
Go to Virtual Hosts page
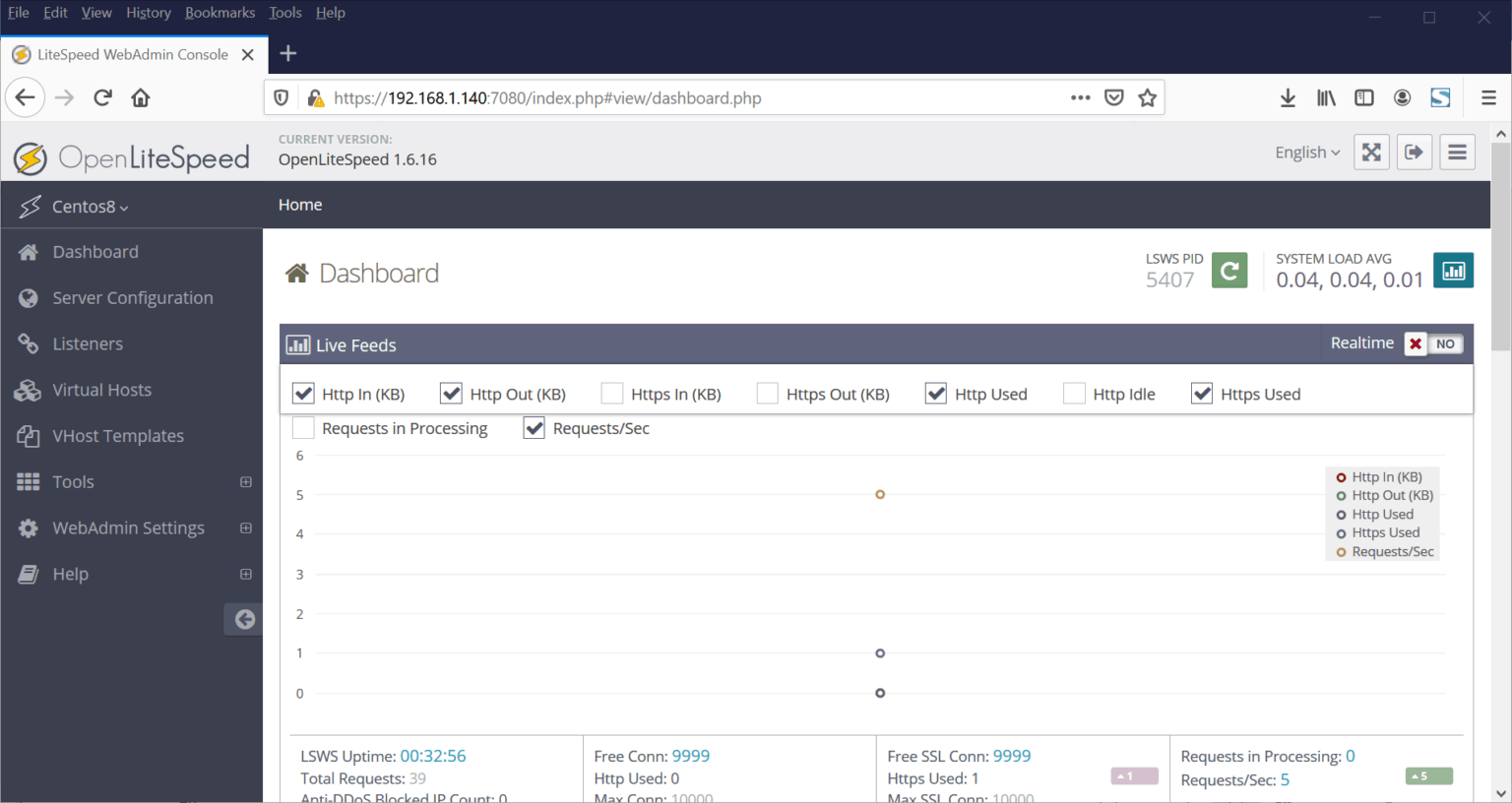click(101, 390)
